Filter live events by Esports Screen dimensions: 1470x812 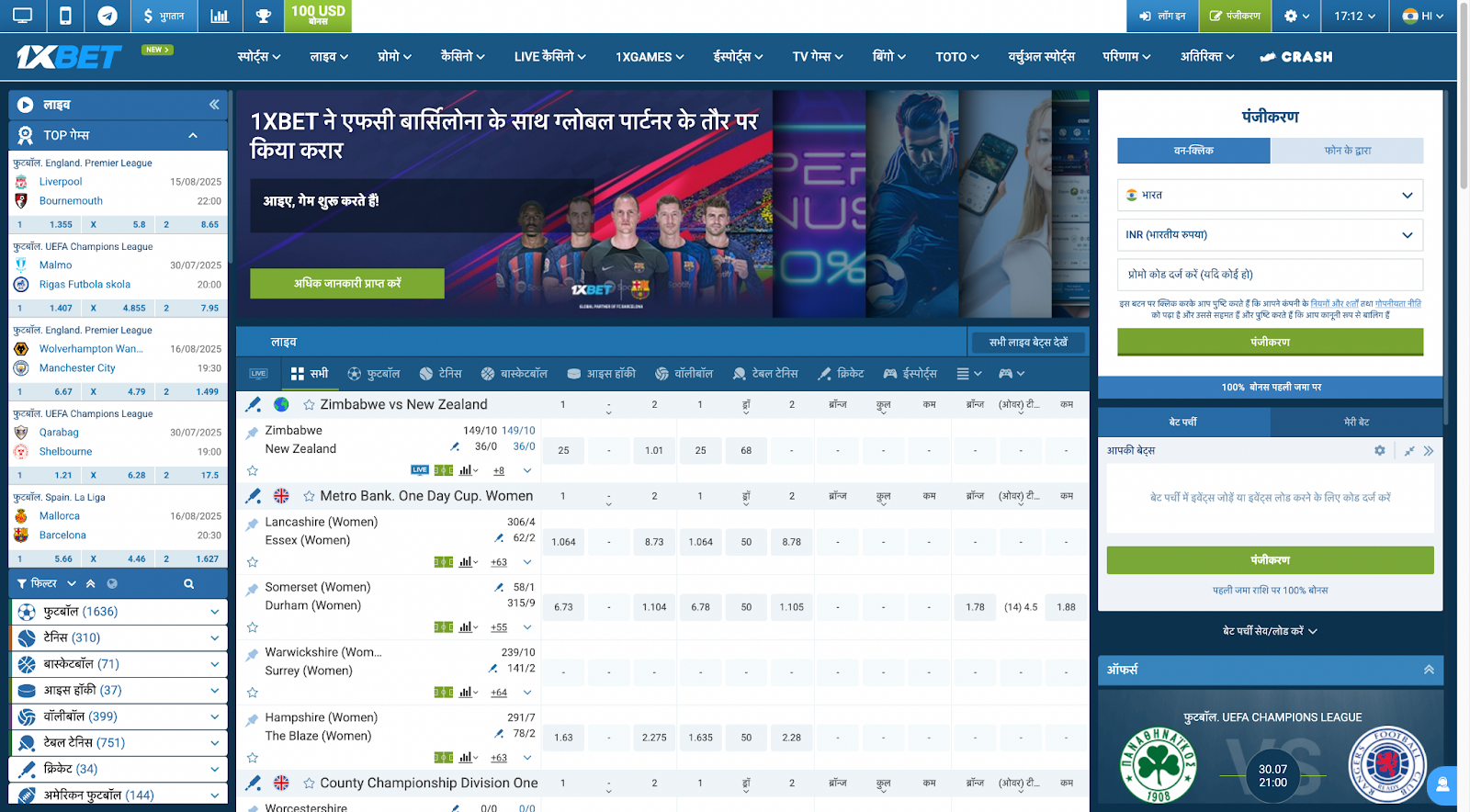[x=910, y=374]
